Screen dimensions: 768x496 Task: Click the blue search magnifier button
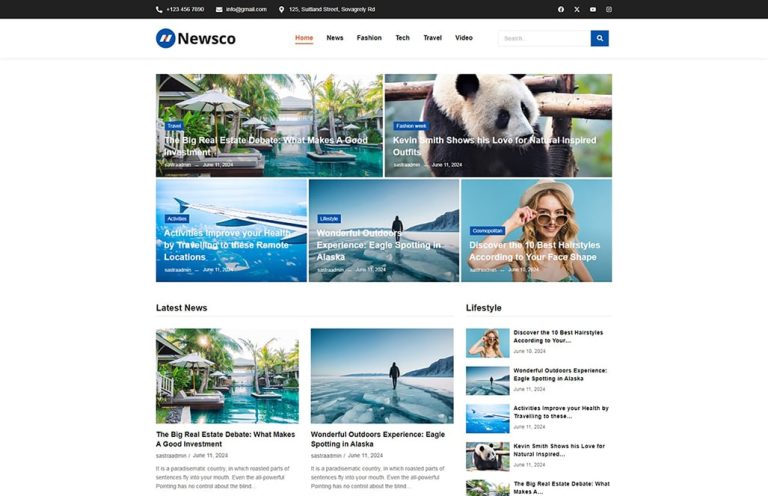pos(600,38)
